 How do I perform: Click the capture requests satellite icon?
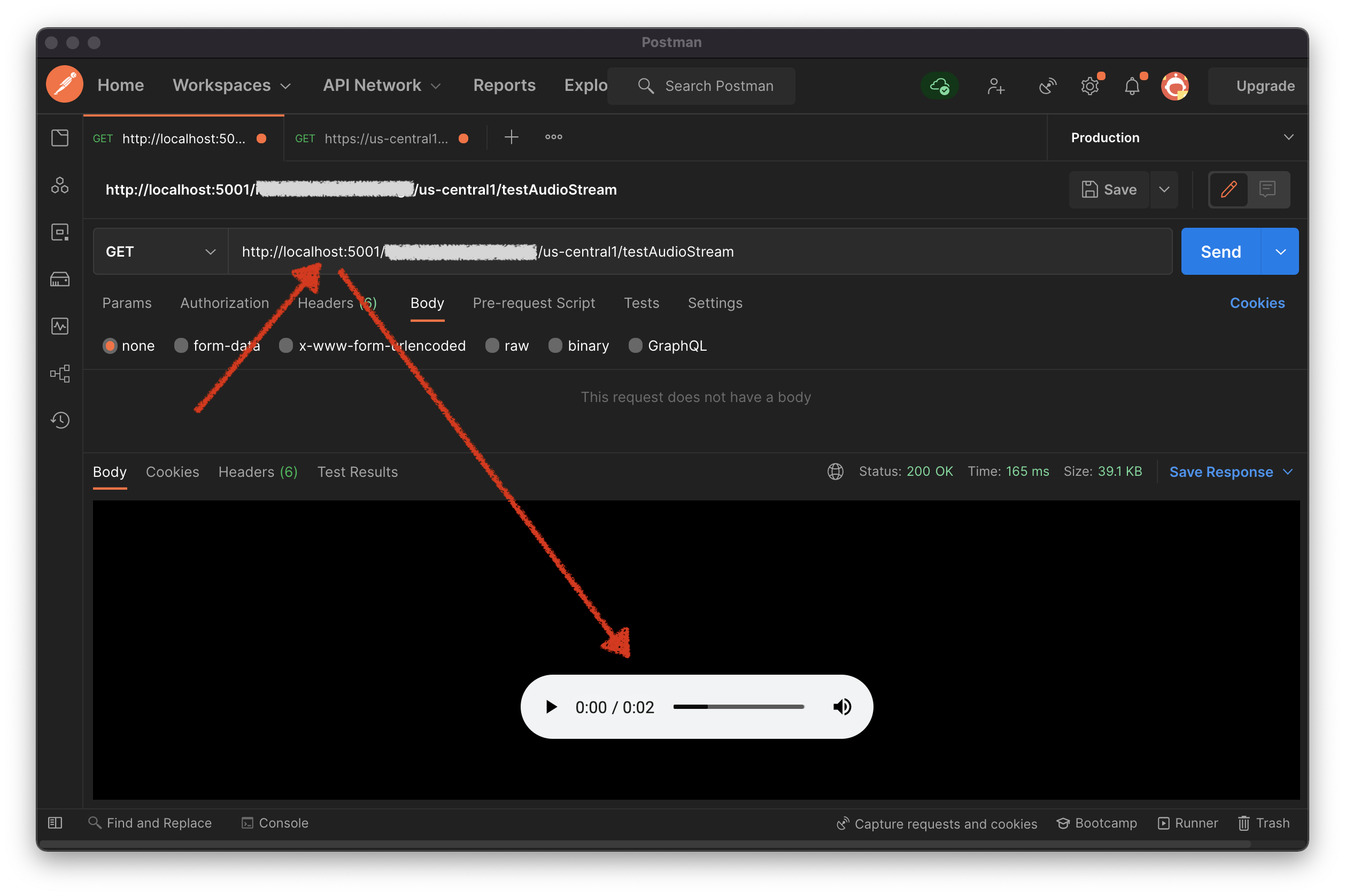click(1047, 86)
